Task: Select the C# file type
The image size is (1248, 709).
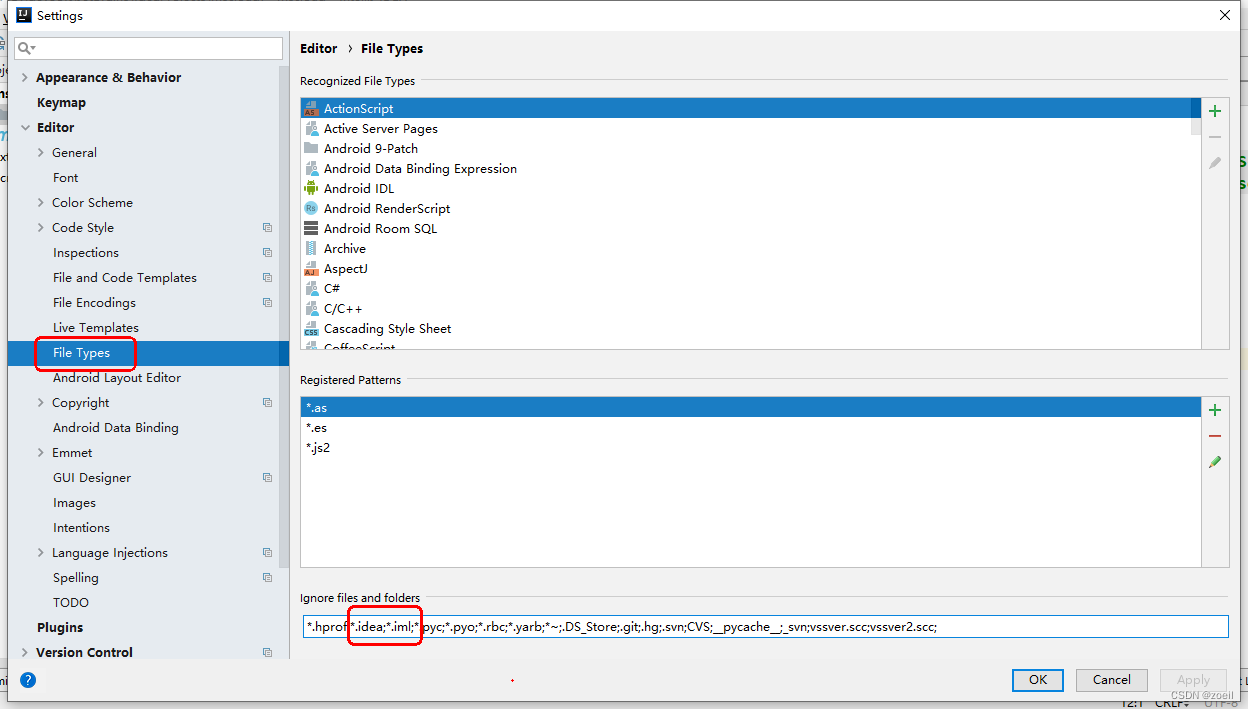Action: pyautogui.click(x=332, y=288)
